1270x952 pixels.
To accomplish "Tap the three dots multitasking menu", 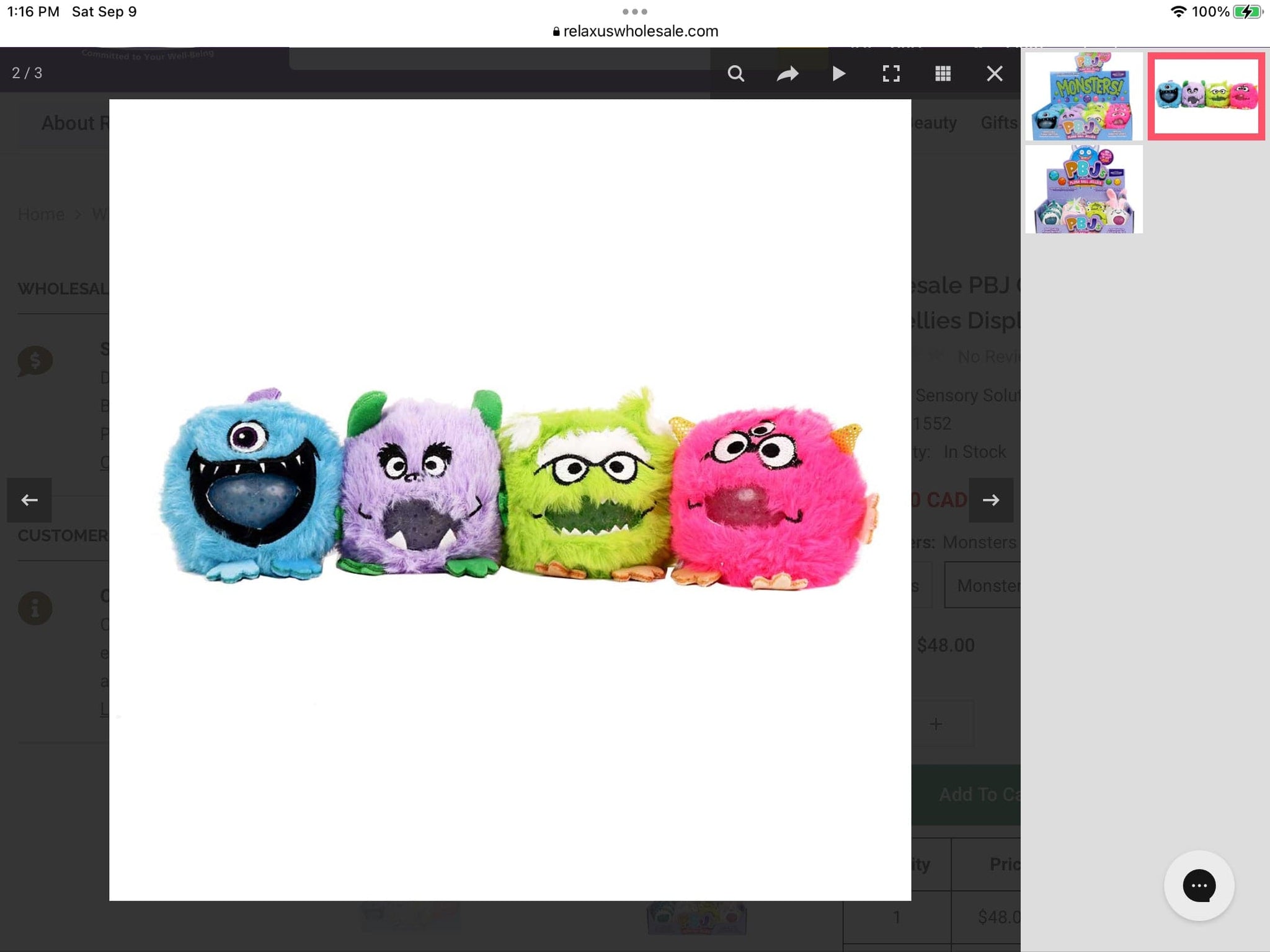I will pos(634,11).
